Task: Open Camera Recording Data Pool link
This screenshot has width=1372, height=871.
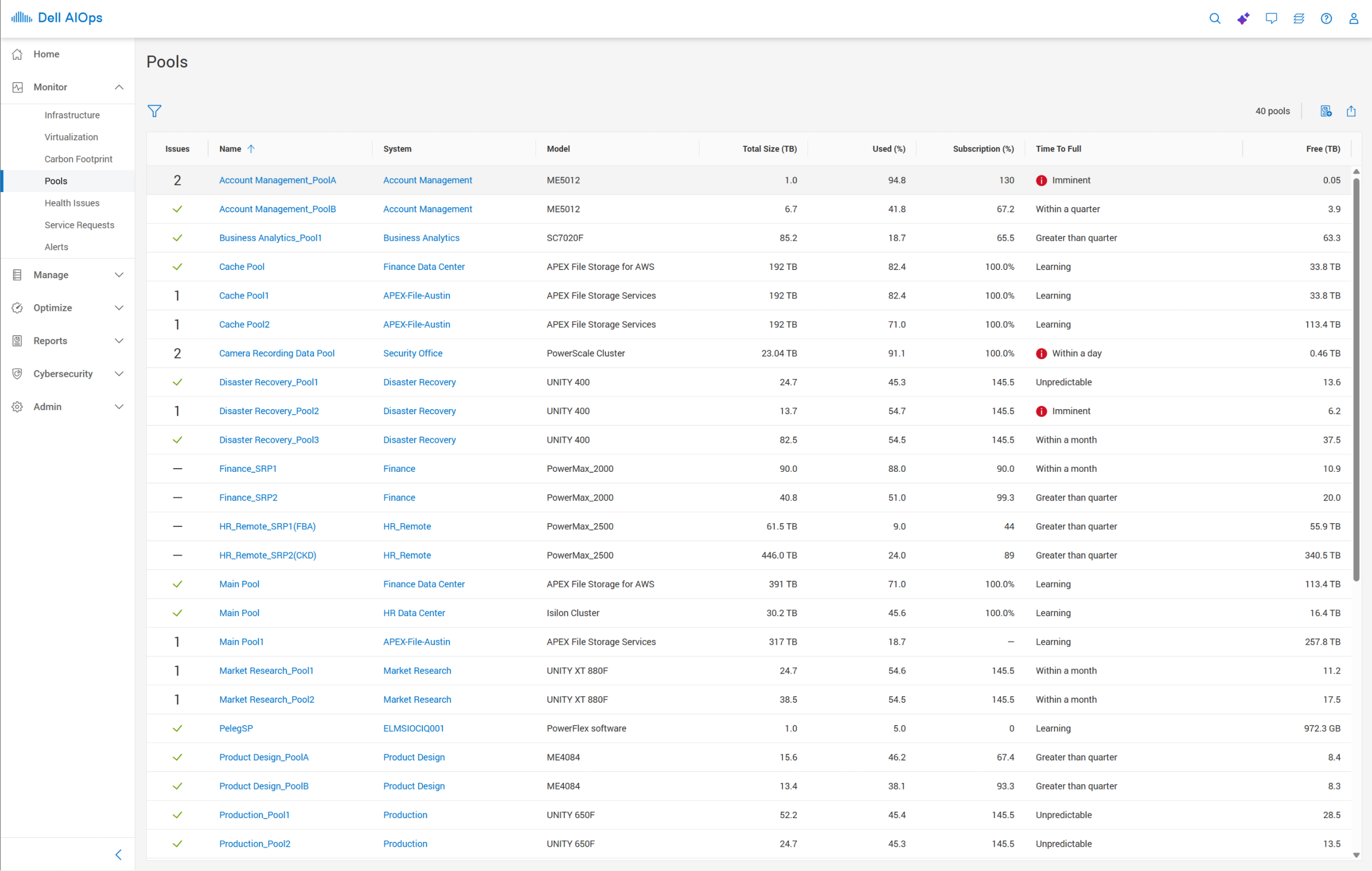Action: pyautogui.click(x=277, y=353)
